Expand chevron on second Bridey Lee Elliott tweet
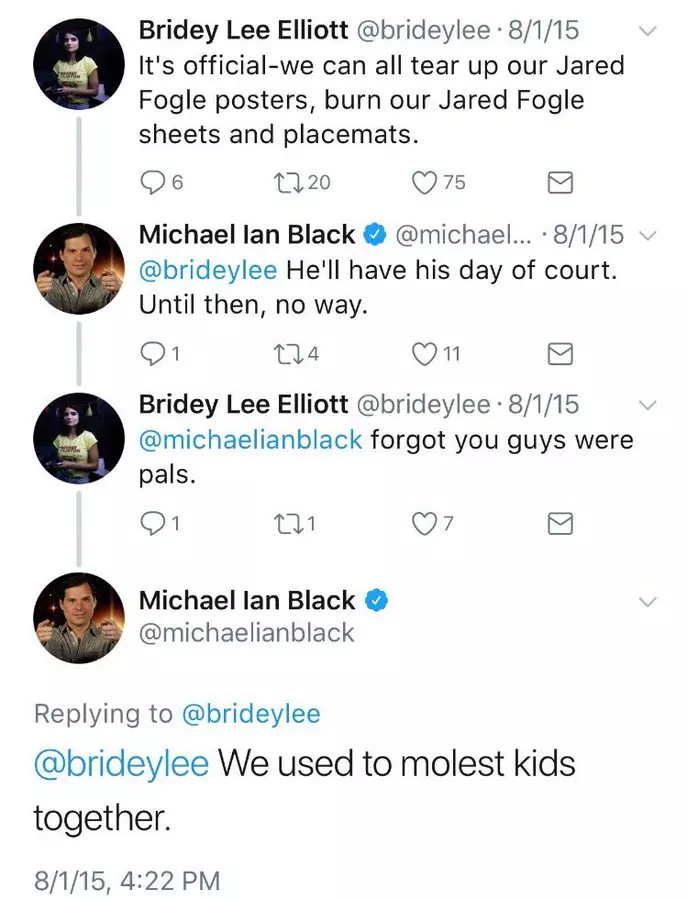This screenshot has height=900, width=687. (x=648, y=405)
